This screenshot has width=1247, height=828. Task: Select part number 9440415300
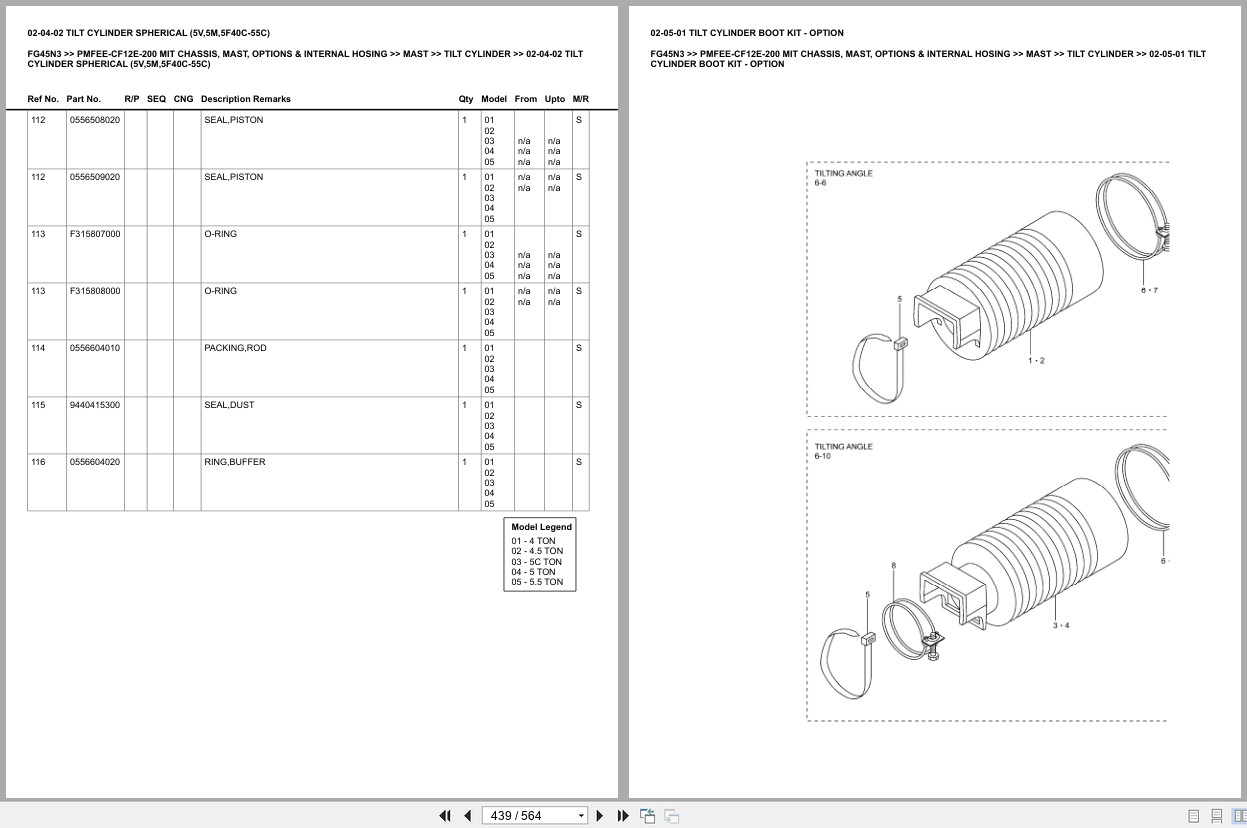(x=95, y=405)
